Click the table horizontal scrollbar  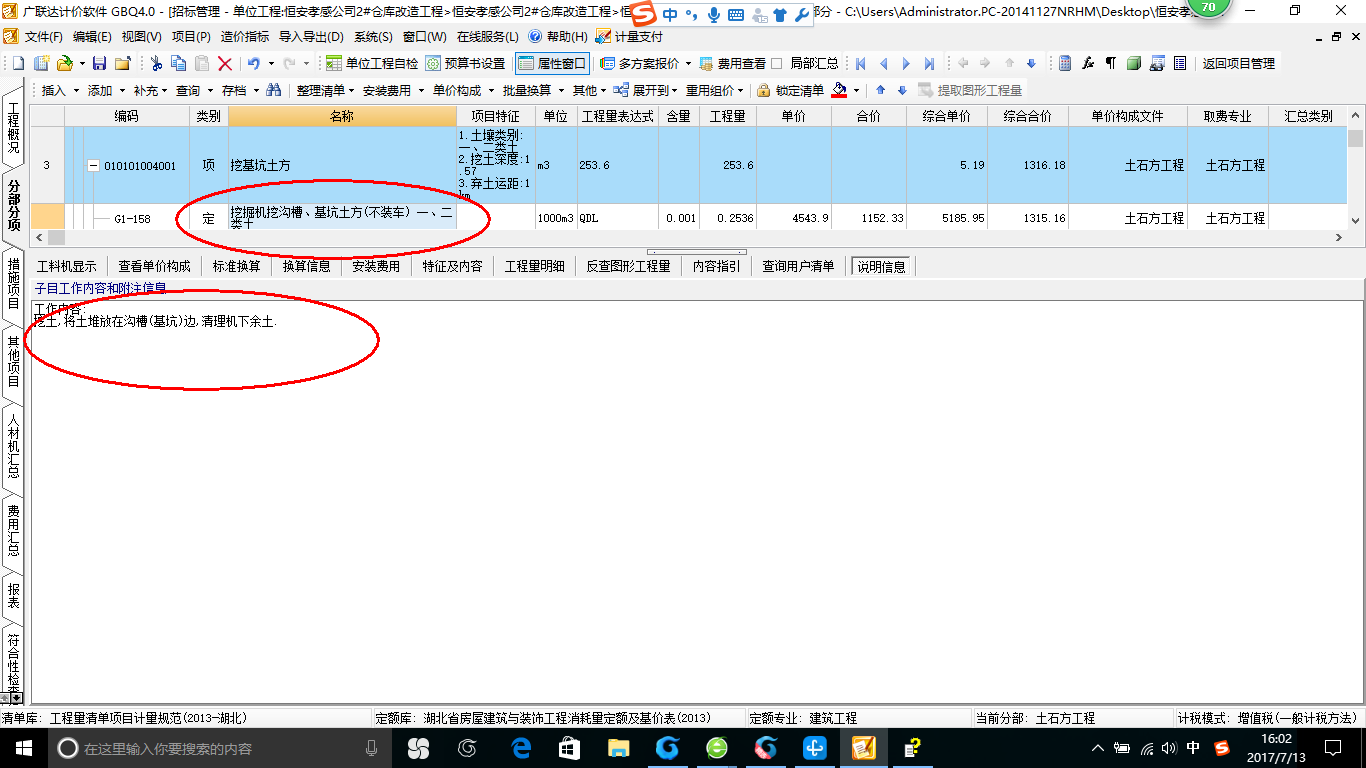(687, 238)
